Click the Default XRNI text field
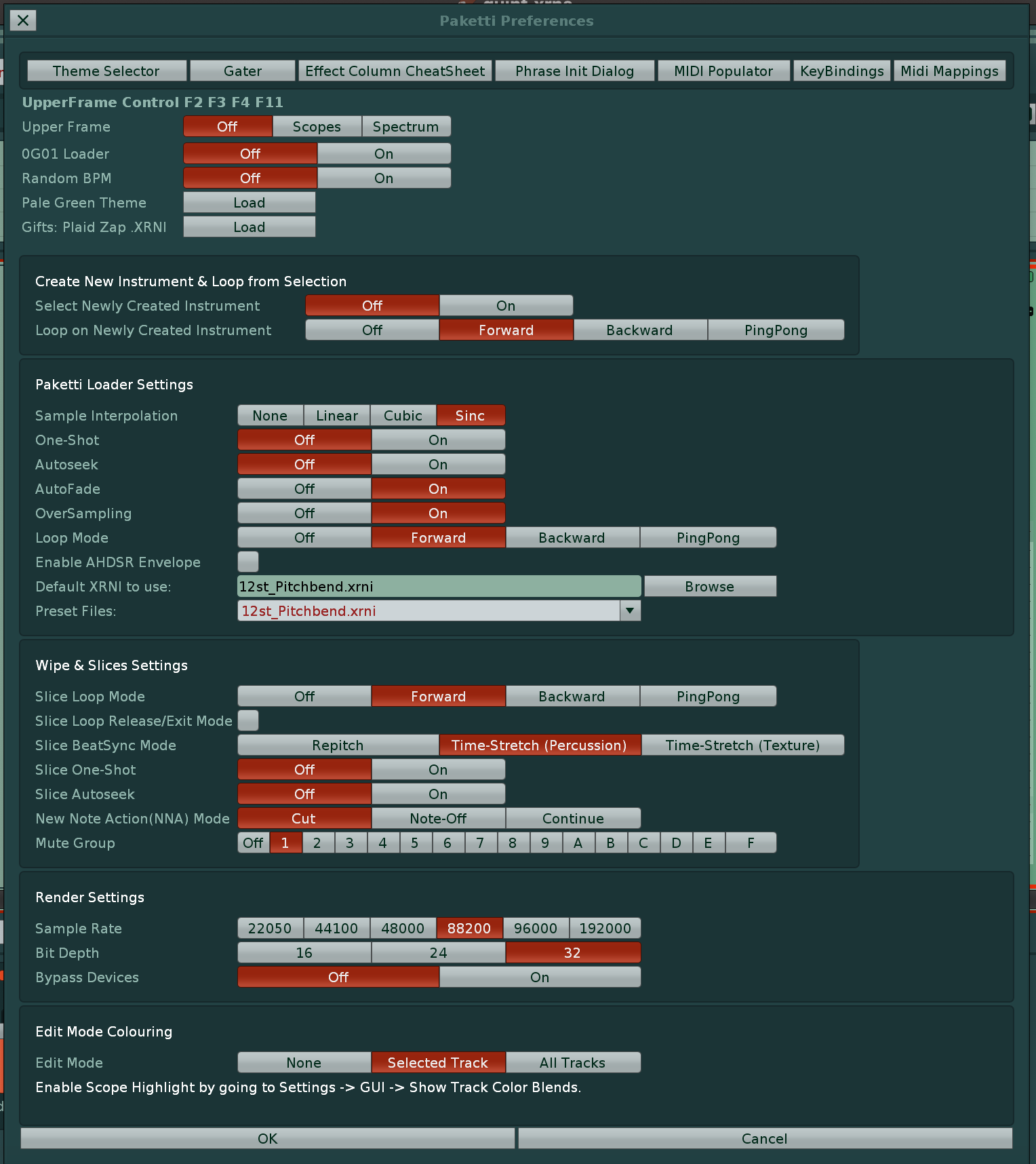The image size is (1036, 1164). [439, 586]
